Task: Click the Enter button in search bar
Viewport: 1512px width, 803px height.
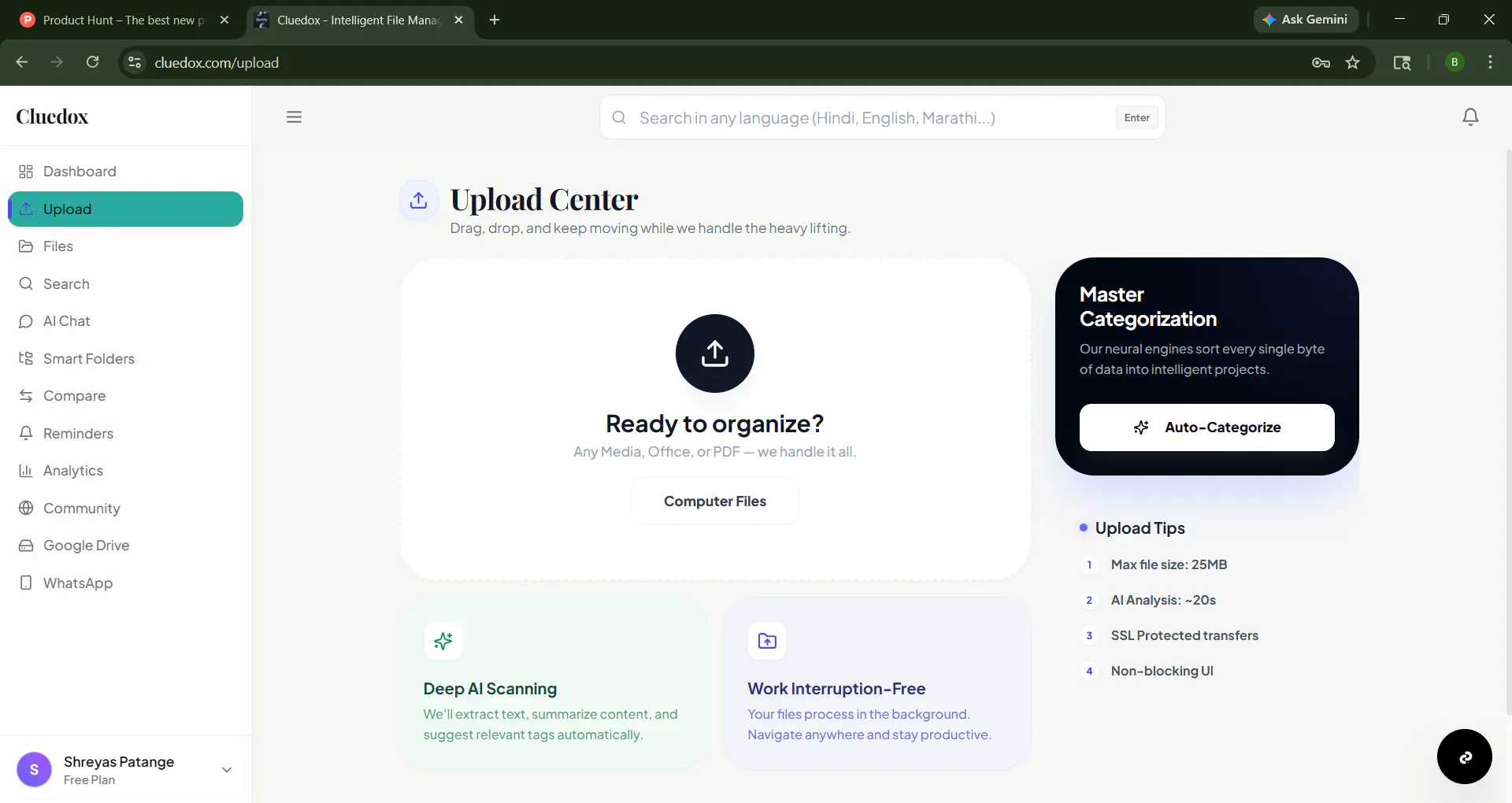Action: coord(1137,117)
